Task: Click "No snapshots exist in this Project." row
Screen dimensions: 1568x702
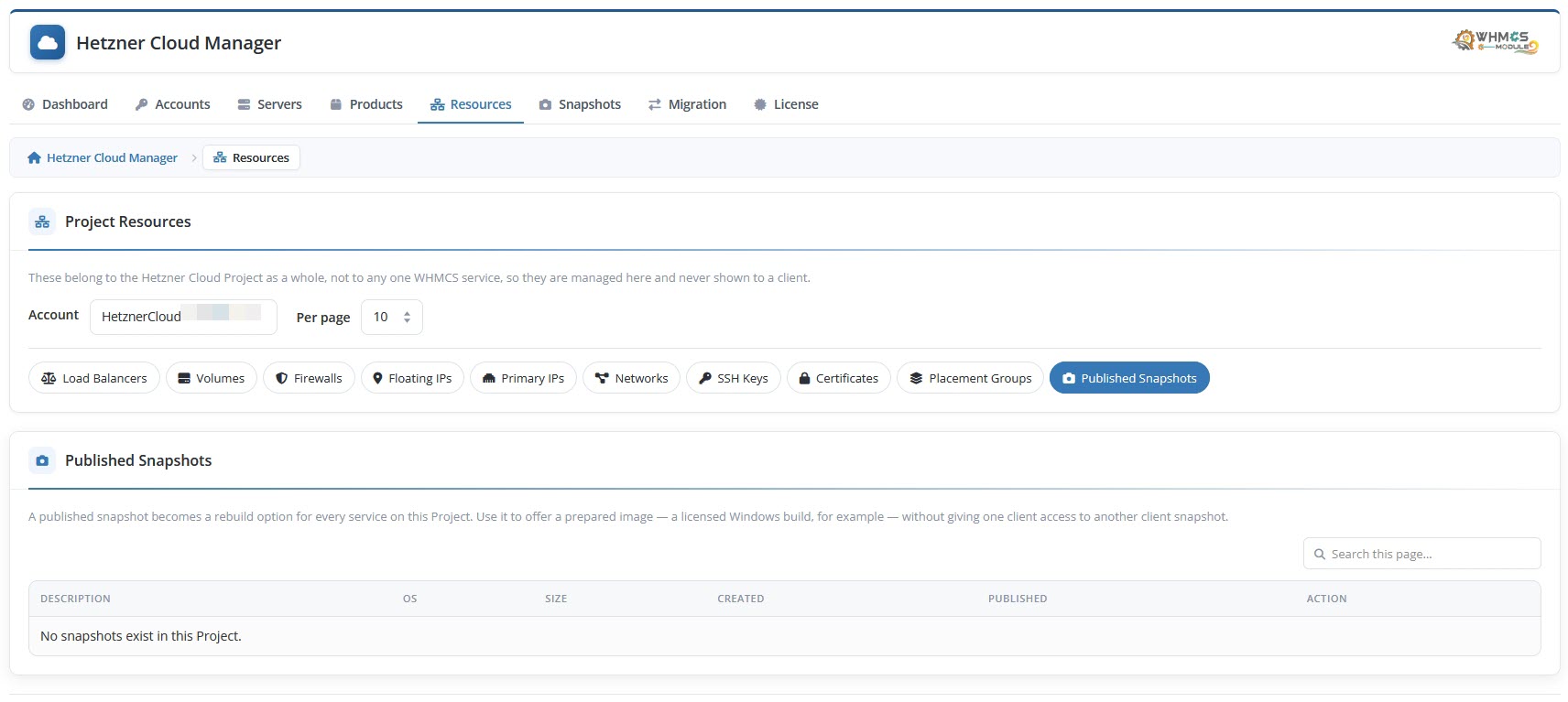Action: tap(785, 636)
